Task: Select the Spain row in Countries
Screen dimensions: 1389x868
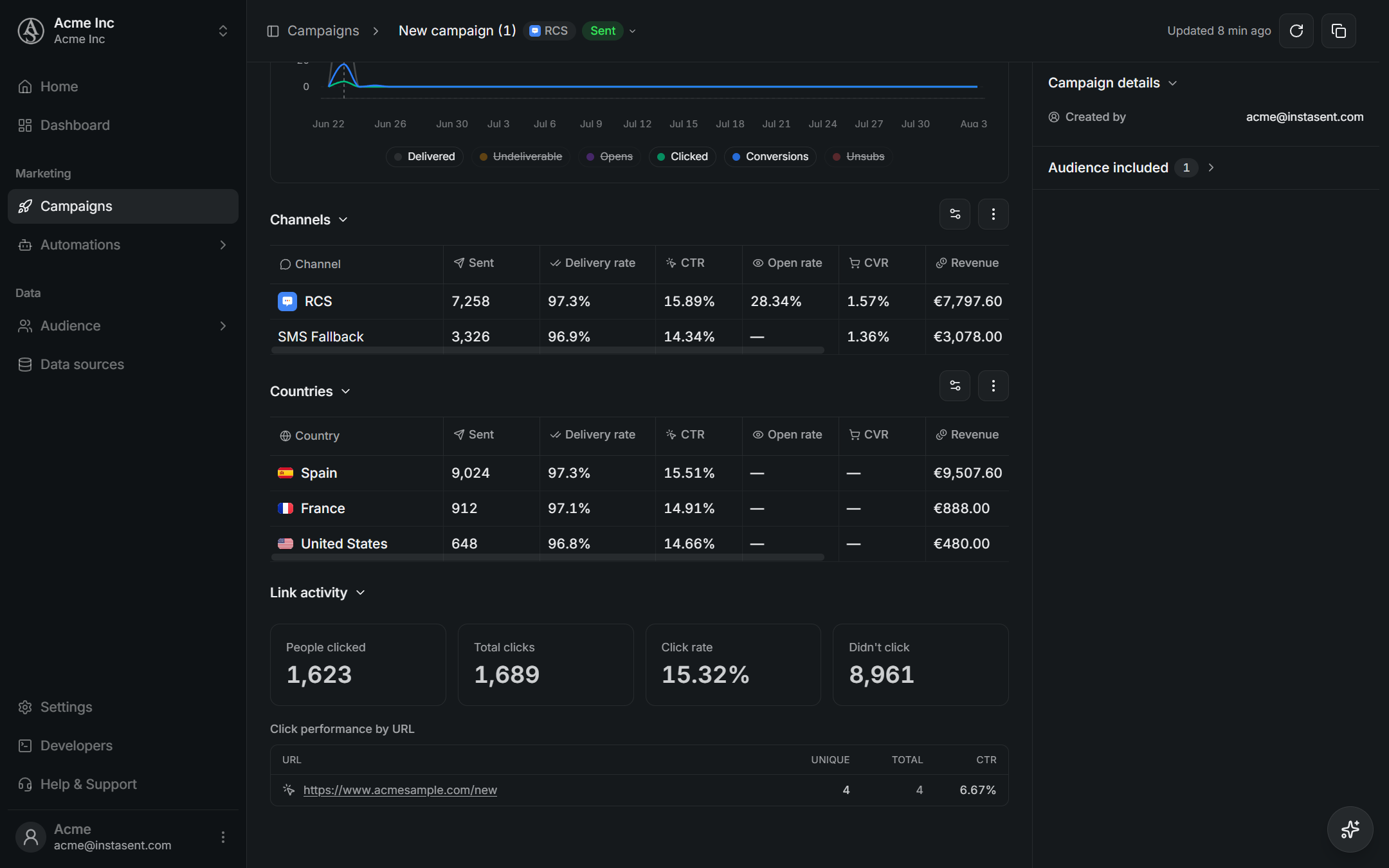Action: pyautogui.click(x=639, y=473)
